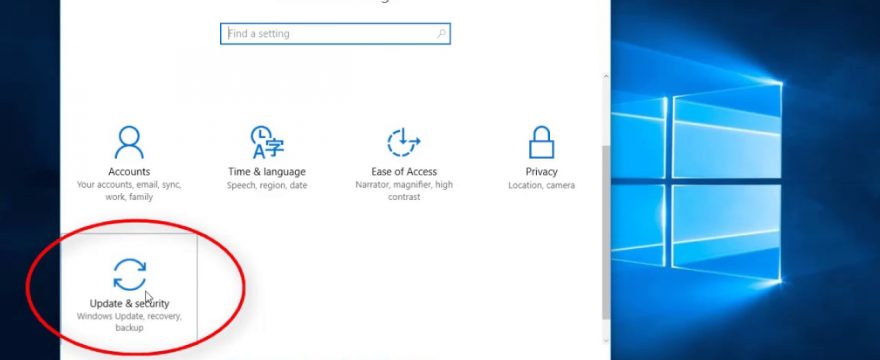Click "Narrator, magnifier, high contrast" description
880x360 pixels.
[404, 191]
